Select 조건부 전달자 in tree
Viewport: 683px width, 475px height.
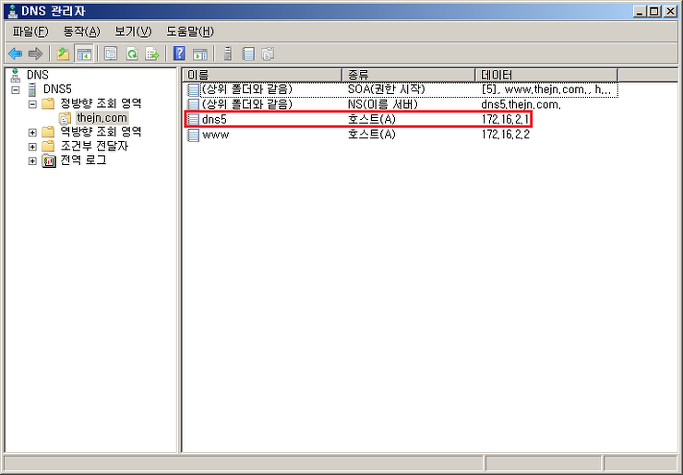(x=94, y=146)
